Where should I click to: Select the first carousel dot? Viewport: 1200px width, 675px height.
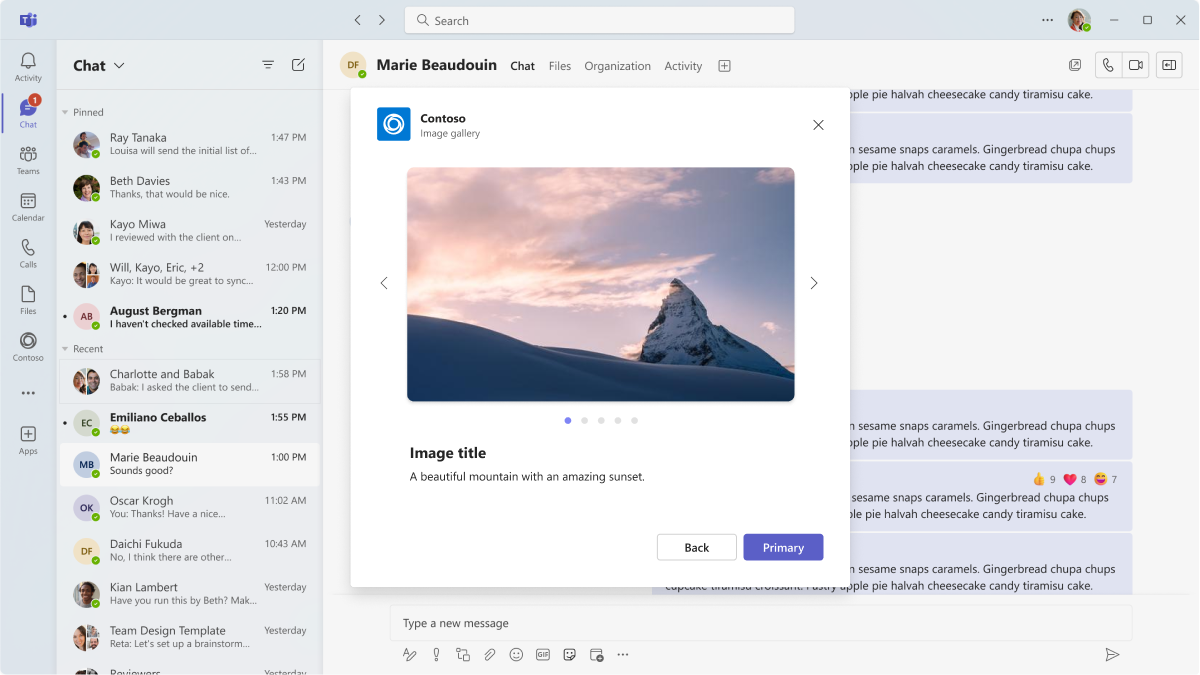point(568,421)
